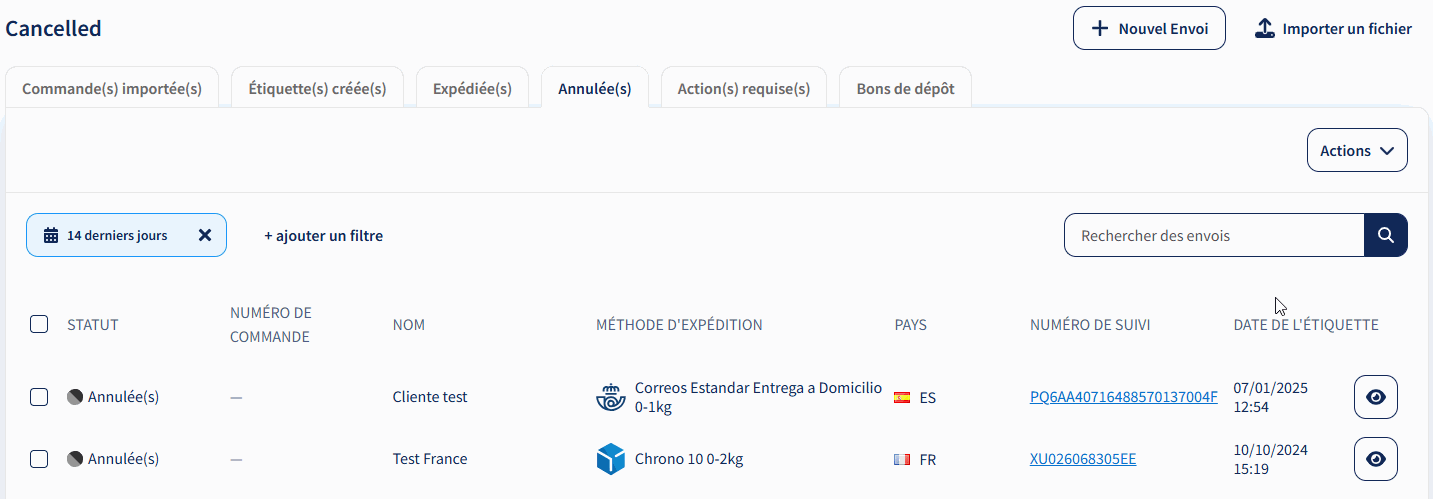Screen dimensions: 1433x499
Task: Create a shipment with Nouvel Envoi
Action: pos(1149,28)
